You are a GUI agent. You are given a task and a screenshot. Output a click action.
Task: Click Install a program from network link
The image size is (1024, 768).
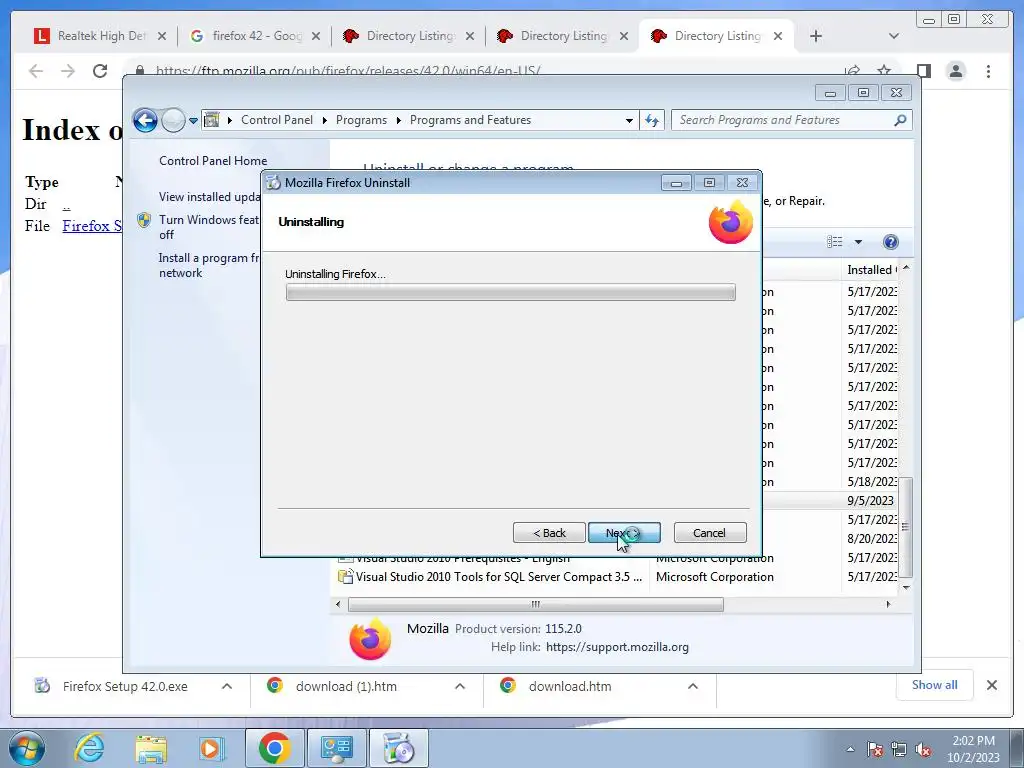[x=209, y=265]
